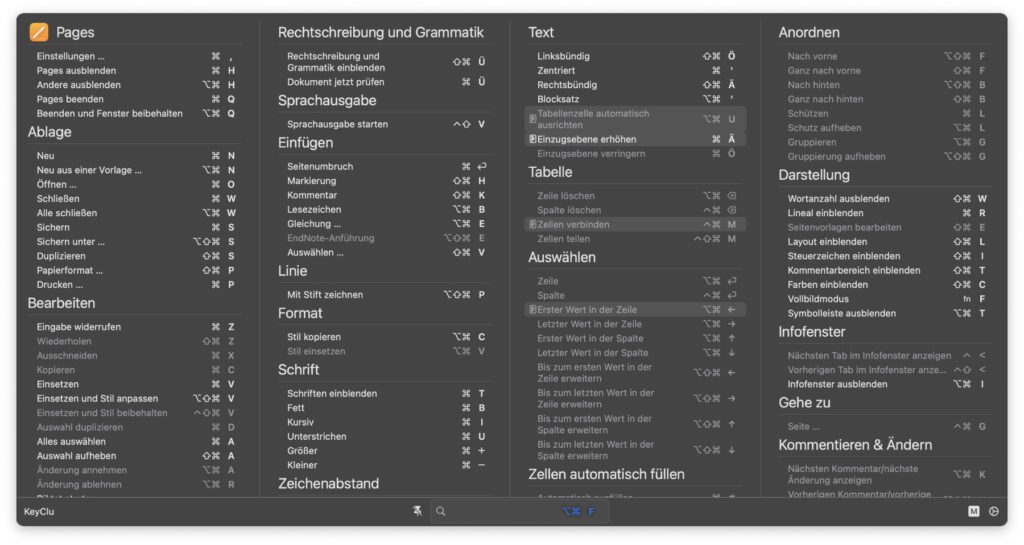The height and width of the screenshot is (545, 1024).
Task: Choose Infofenster ausblenden entry
Action: tap(837, 384)
